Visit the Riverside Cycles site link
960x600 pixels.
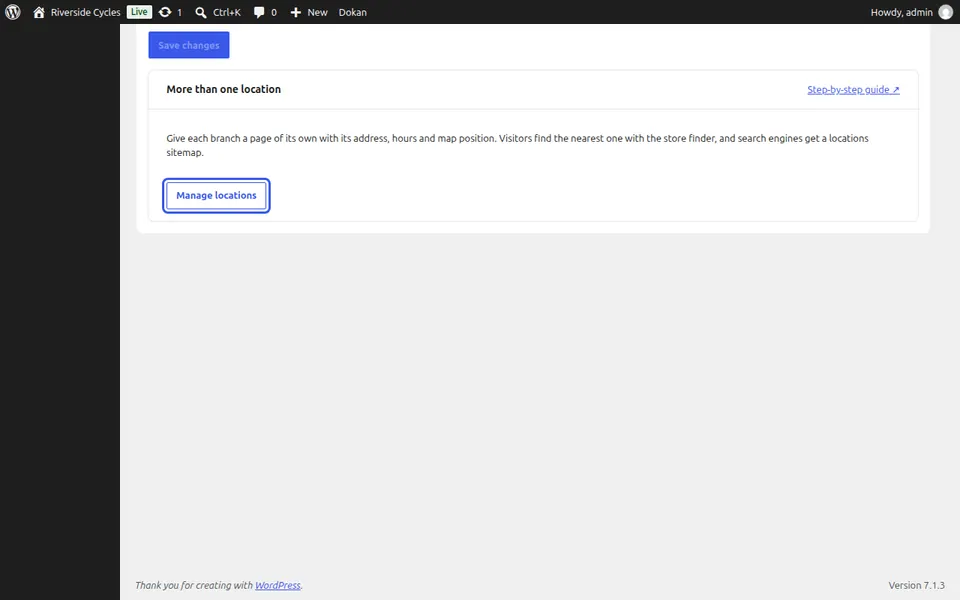click(85, 12)
